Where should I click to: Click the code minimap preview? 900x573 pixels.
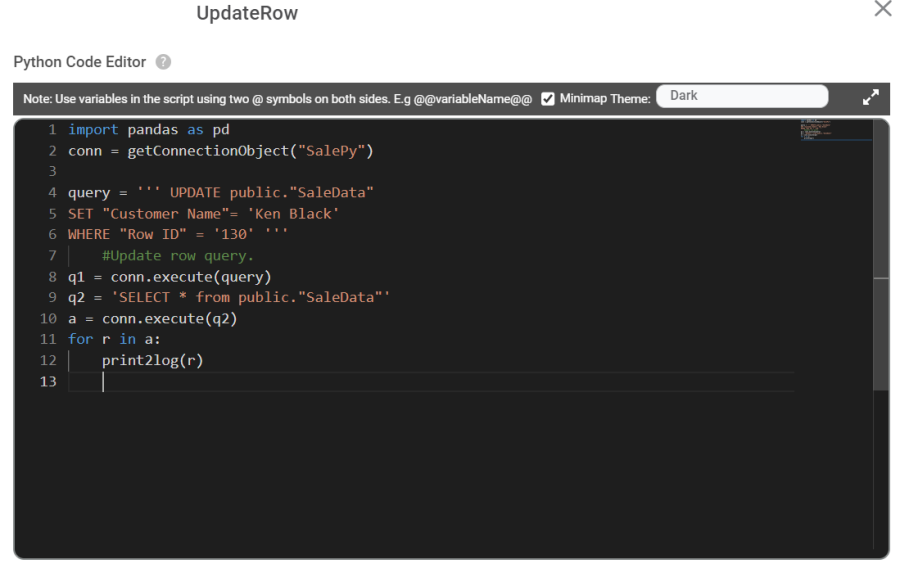[836, 130]
